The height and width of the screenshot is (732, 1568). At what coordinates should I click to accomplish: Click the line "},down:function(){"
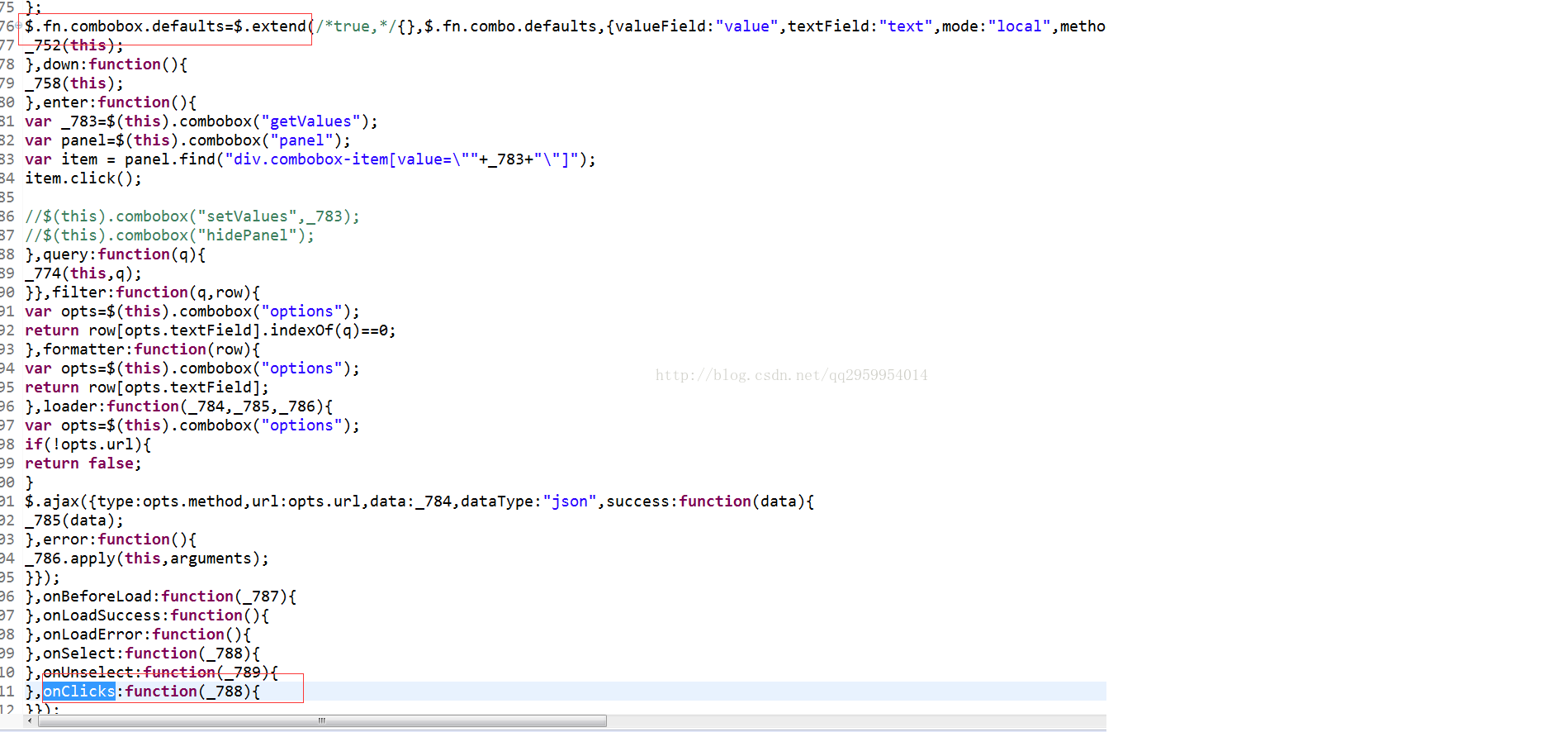click(x=107, y=64)
